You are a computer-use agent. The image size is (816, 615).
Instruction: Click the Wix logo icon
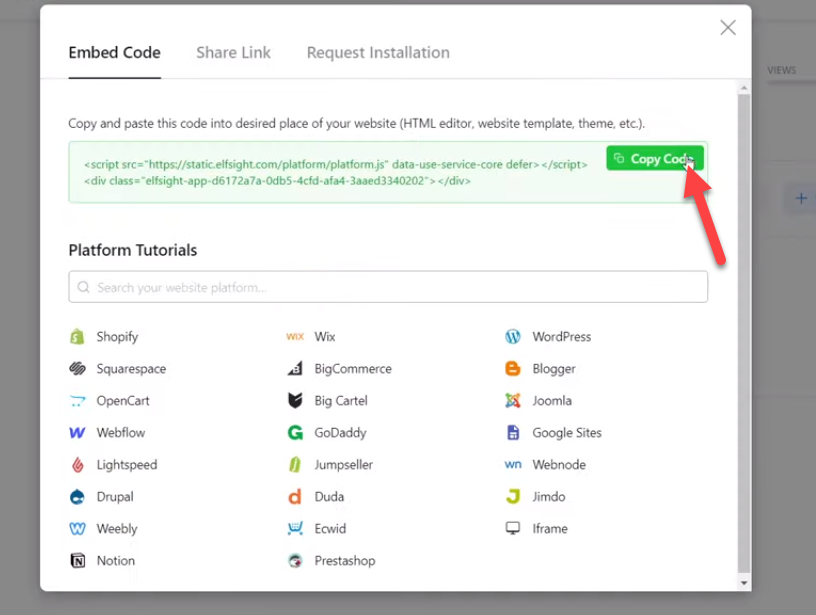(295, 337)
